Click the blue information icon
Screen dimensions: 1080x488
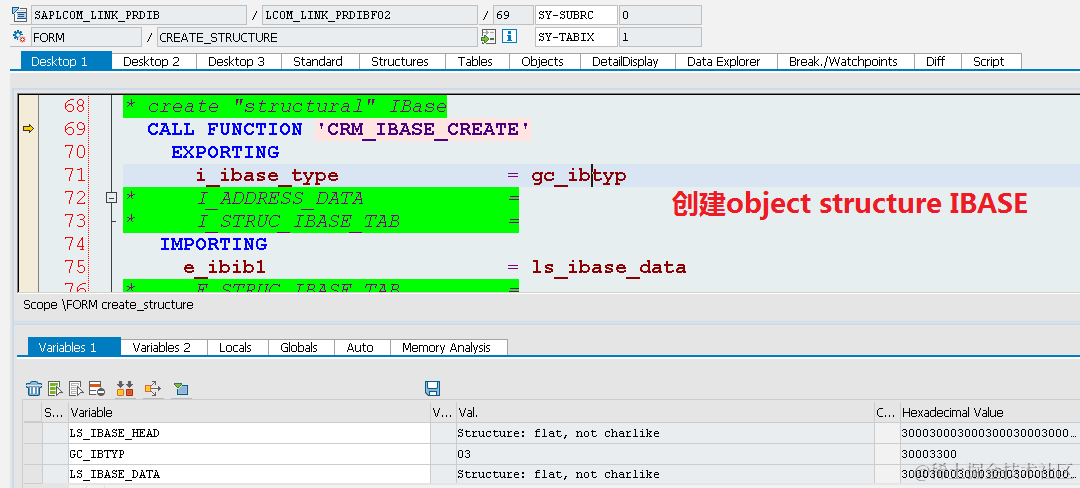(509, 36)
